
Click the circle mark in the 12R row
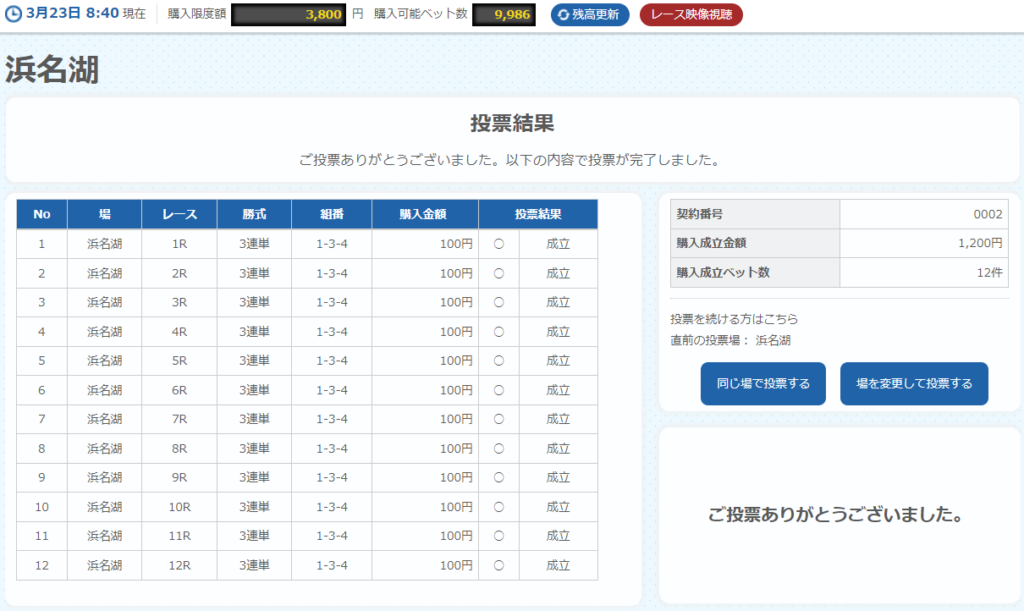[x=499, y=565]
